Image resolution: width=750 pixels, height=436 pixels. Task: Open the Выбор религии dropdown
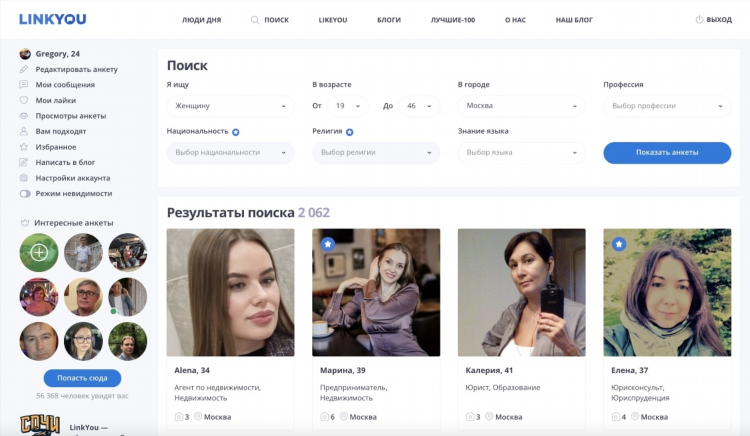tap(376, 153)
